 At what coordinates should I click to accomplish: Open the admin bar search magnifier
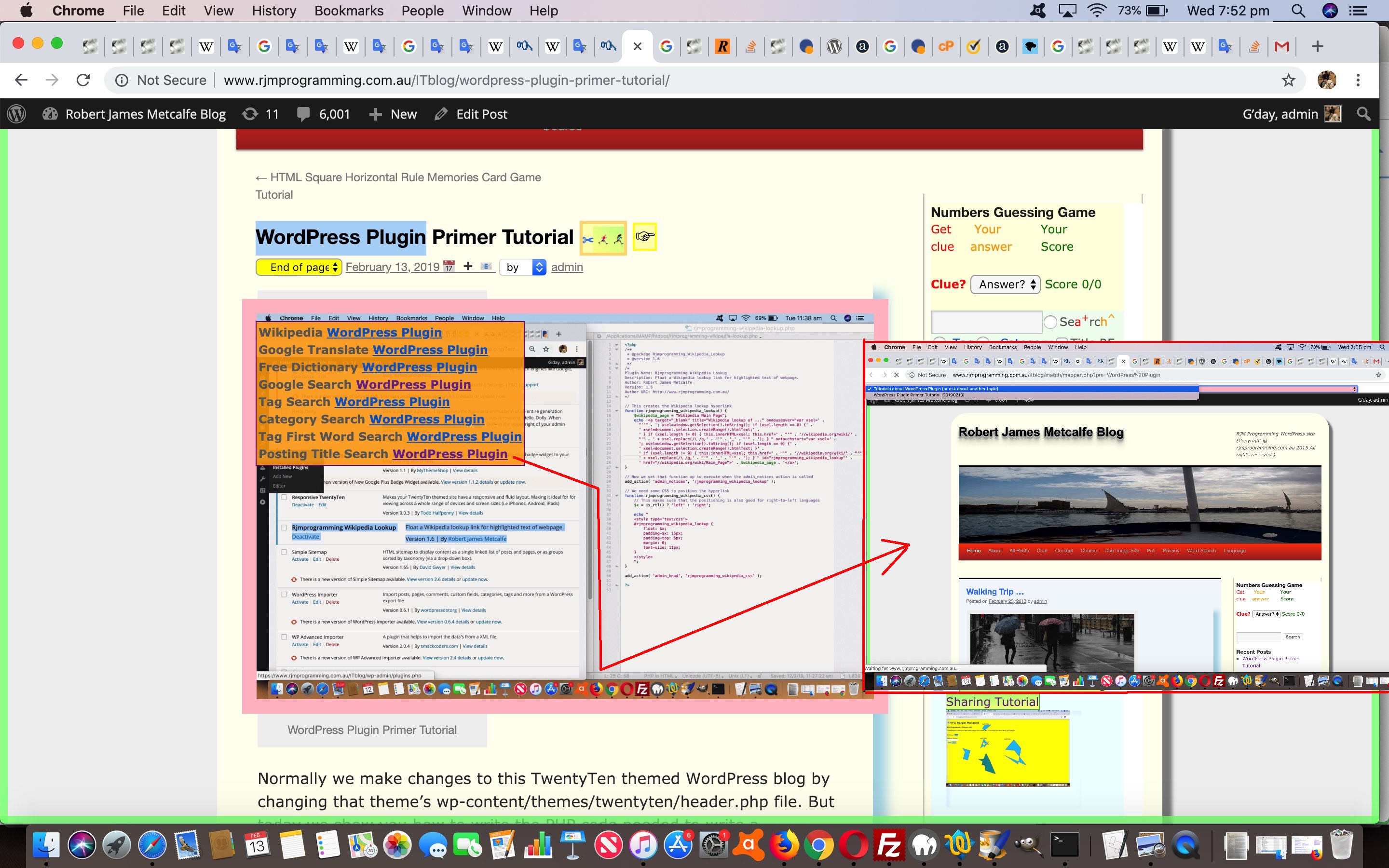[x=1364, y=114]
